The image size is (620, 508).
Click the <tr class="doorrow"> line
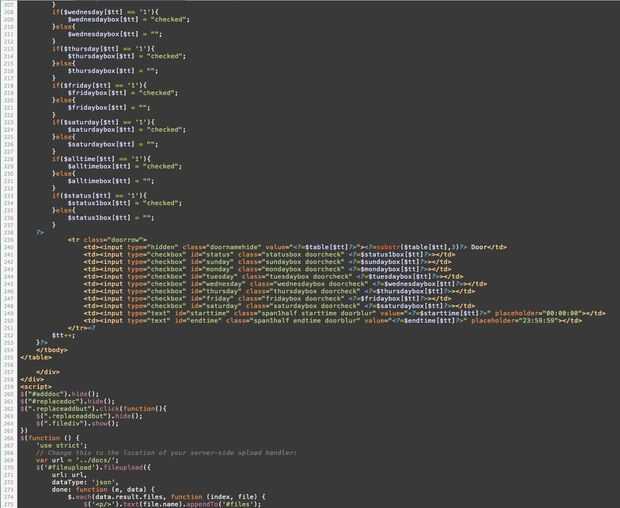click(107, 240)
